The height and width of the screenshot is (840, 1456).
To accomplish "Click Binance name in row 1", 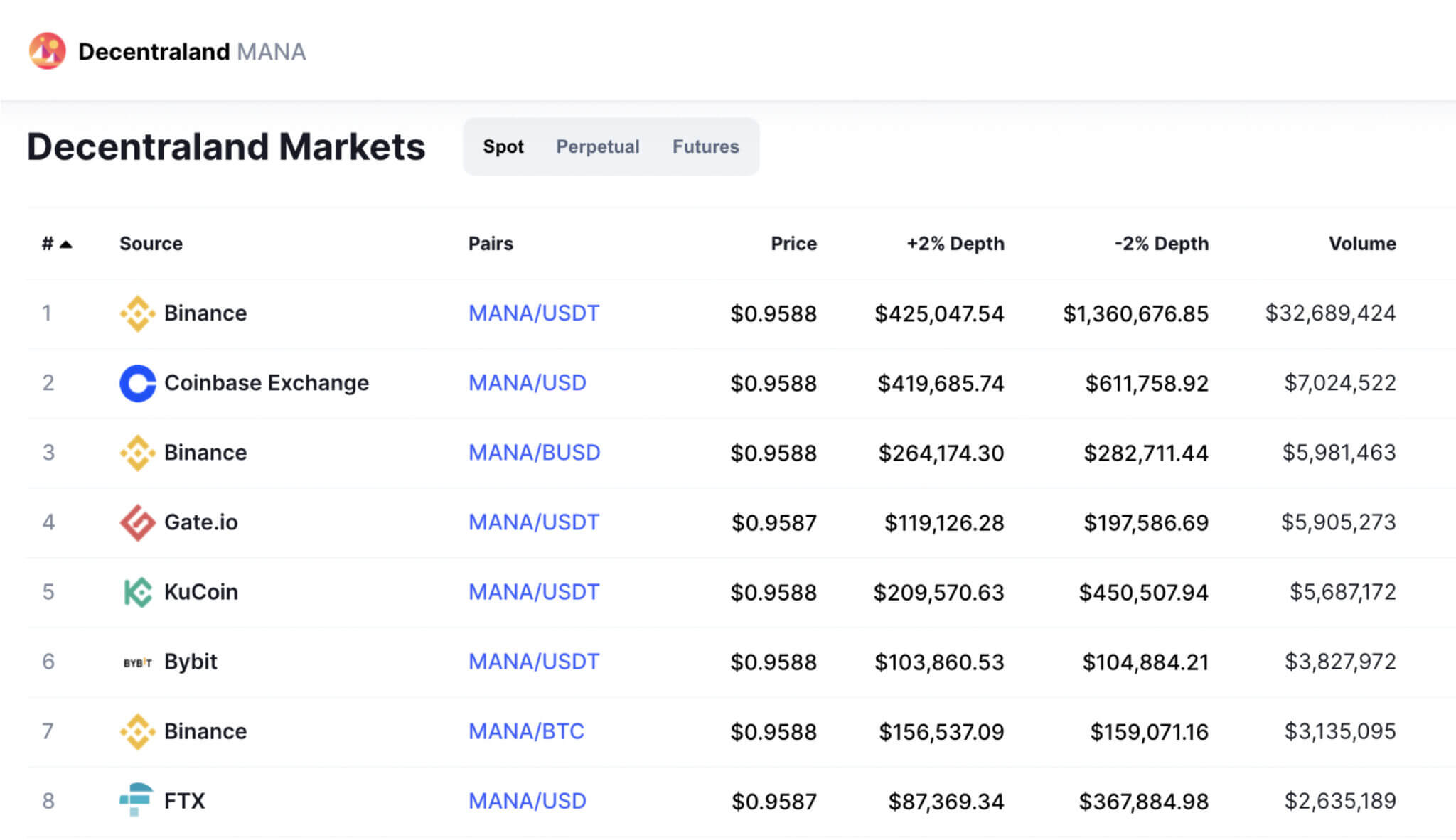I will (205, 313).
